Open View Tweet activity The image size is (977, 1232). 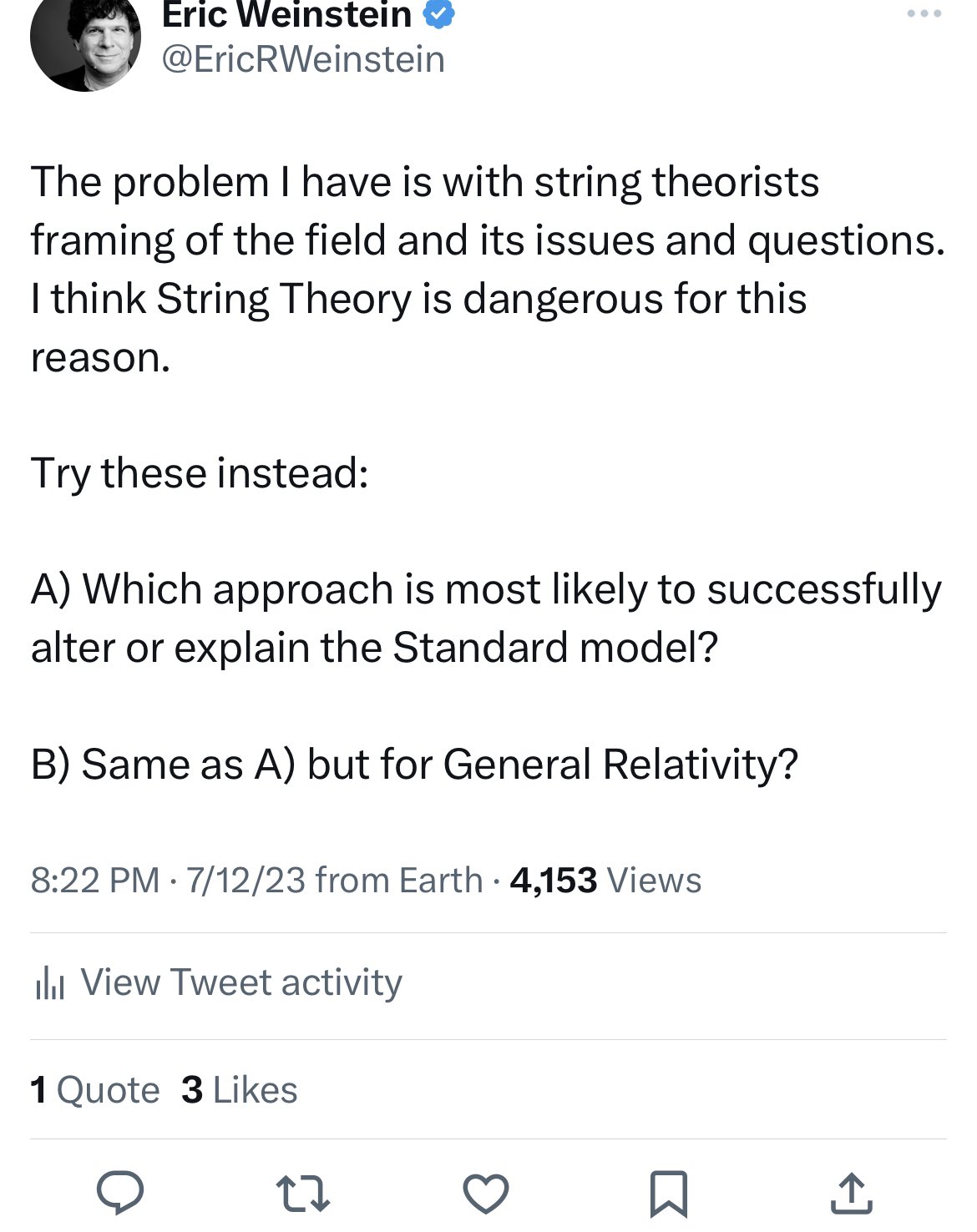(240, 982)
